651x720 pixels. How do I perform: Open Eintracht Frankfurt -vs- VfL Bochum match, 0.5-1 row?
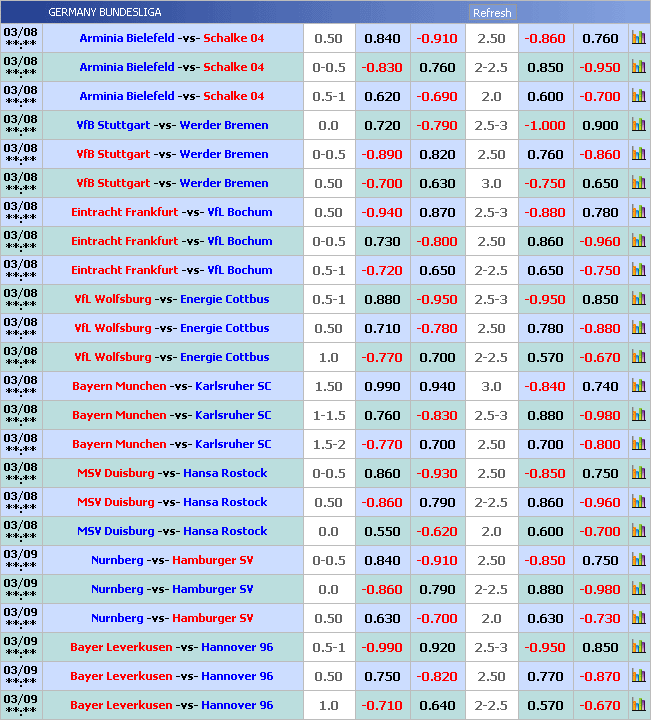point(172,270)
